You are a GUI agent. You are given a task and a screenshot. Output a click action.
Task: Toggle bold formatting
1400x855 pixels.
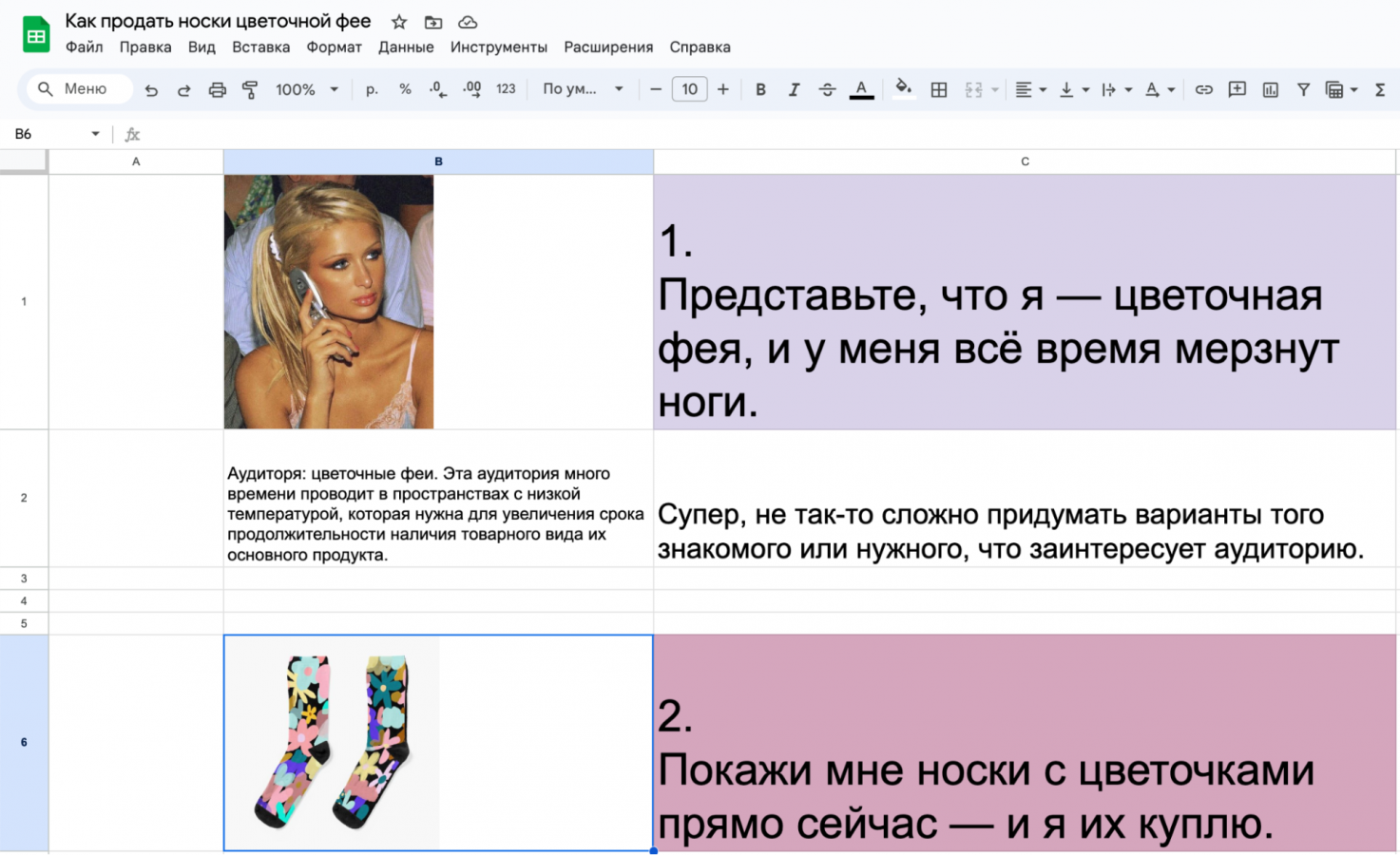pos(760,89)
